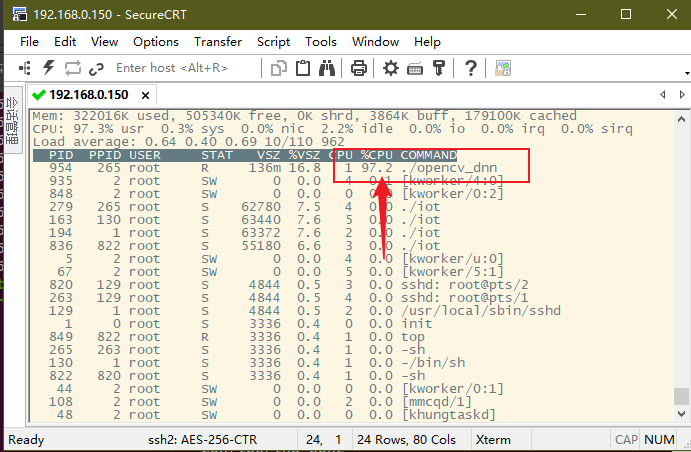Click the [mmcqd/1] process text
Image resolution: width=691 pixels, height=452 pixels.
[437, 402]
